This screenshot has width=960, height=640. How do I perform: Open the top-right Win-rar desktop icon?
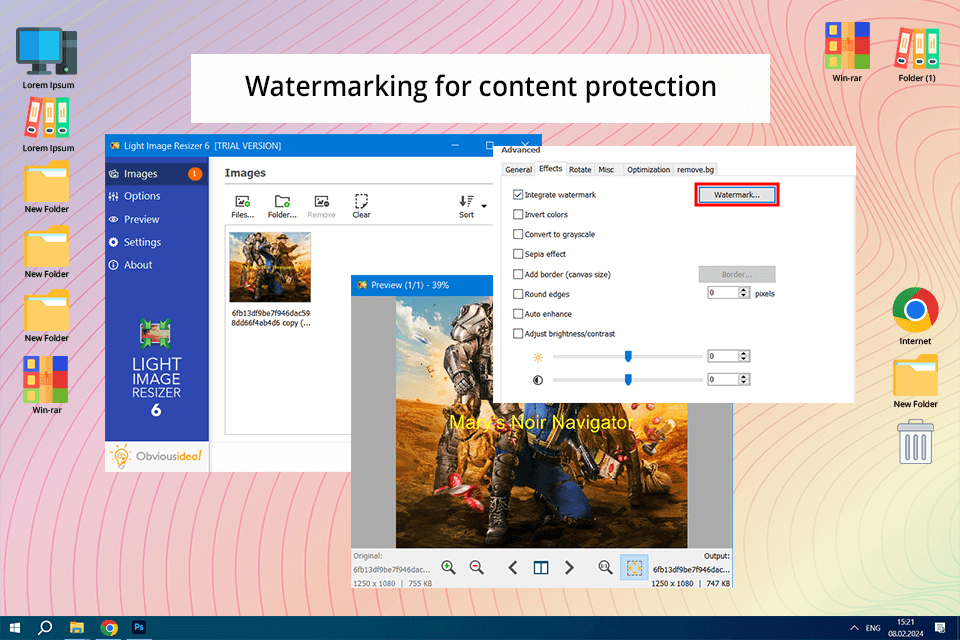coord(847,52)
